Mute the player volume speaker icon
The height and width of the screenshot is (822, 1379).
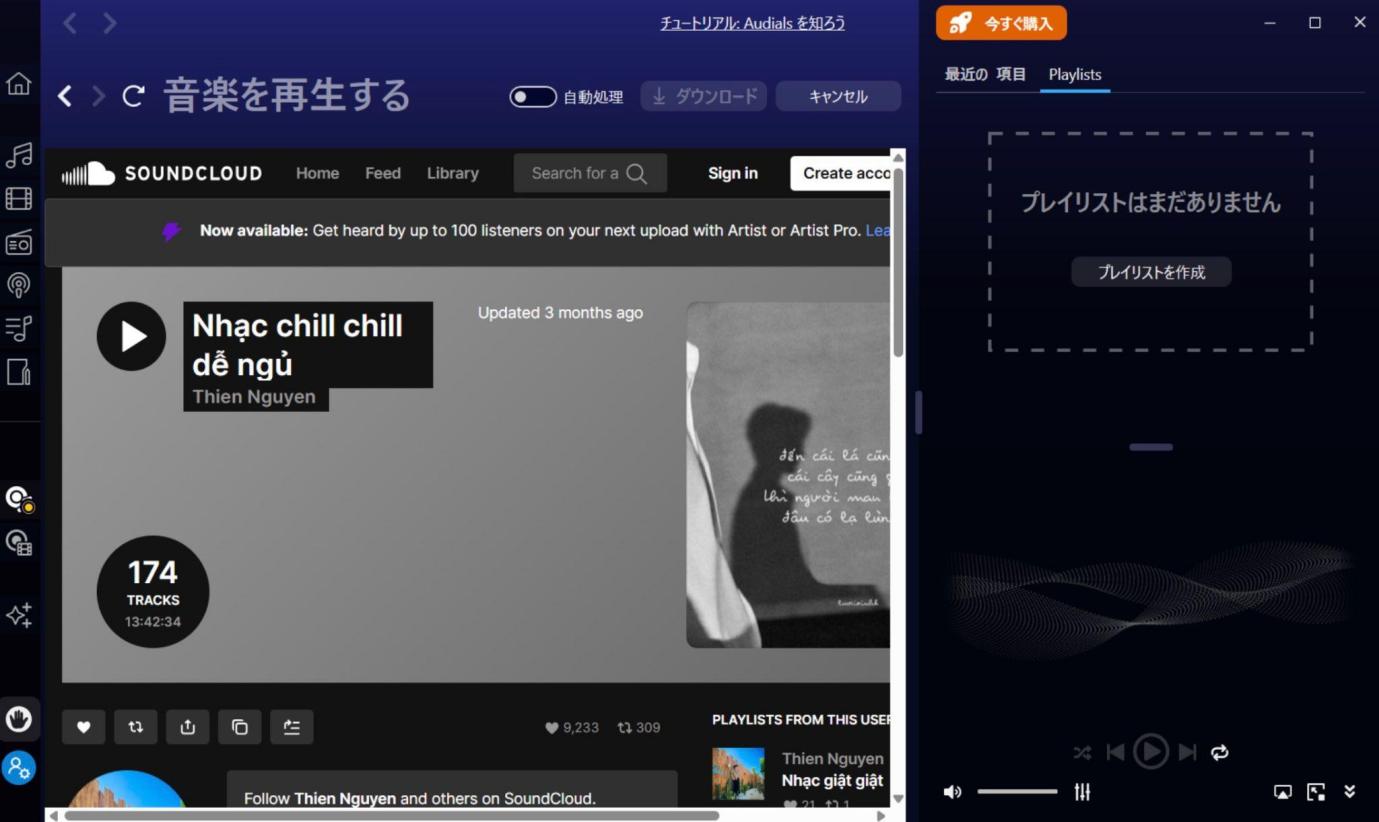pos(952,792)
